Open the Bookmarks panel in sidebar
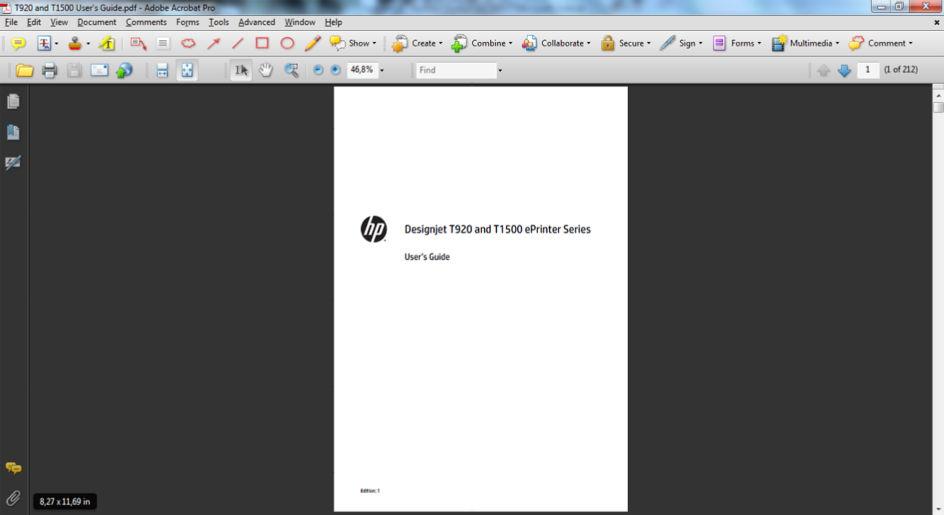 [13, 132]
